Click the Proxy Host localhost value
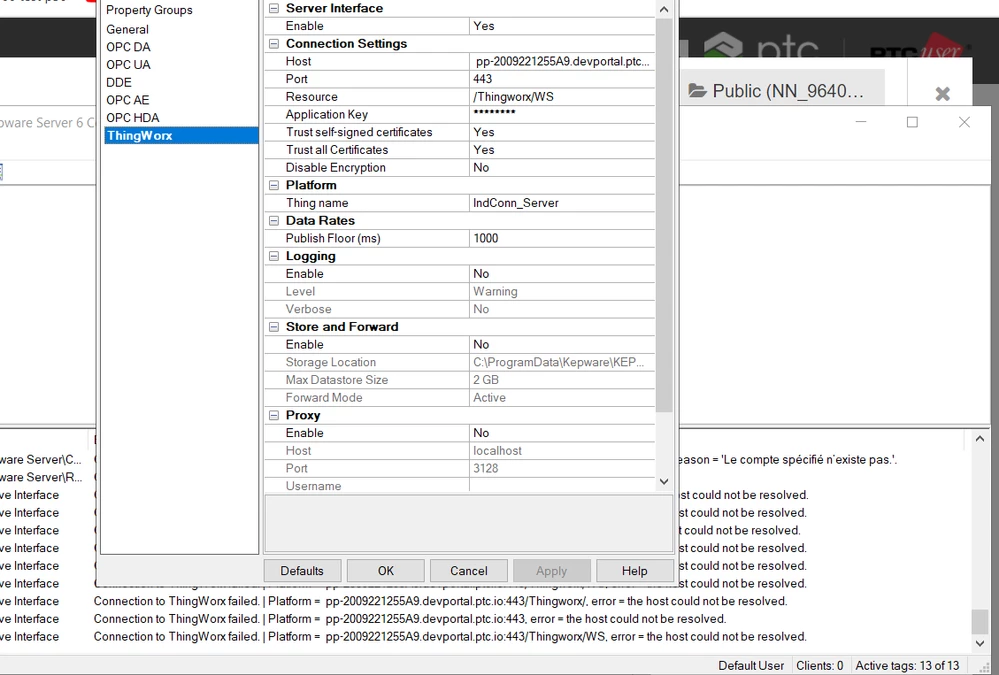The height and width of the screenshot is (675, 999). [562, 451]
